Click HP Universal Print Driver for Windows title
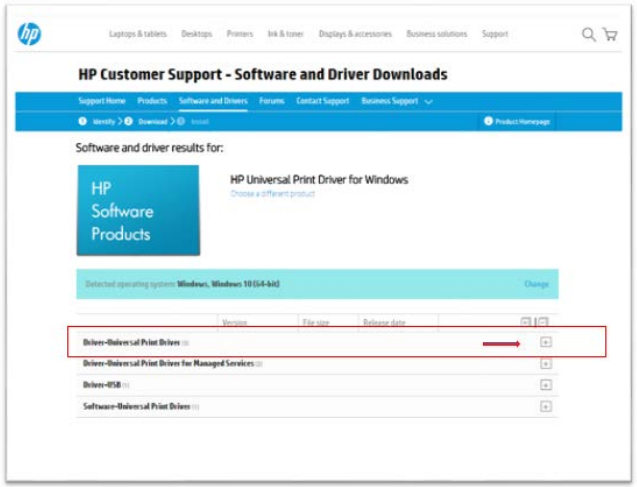The width and height of the screenshot is (637, 487). [319, 180]
